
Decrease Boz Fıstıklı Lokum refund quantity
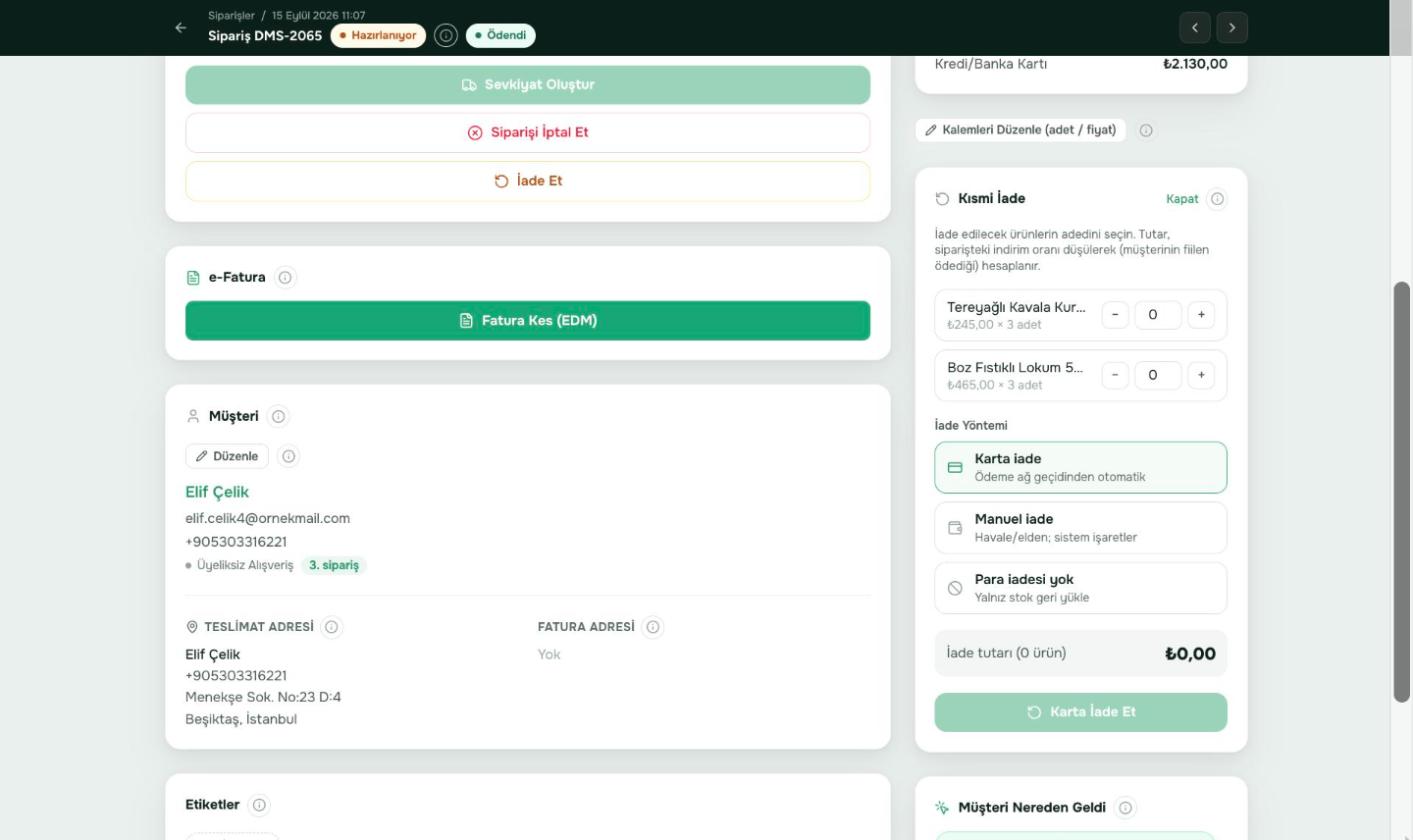click(1116, 375)
